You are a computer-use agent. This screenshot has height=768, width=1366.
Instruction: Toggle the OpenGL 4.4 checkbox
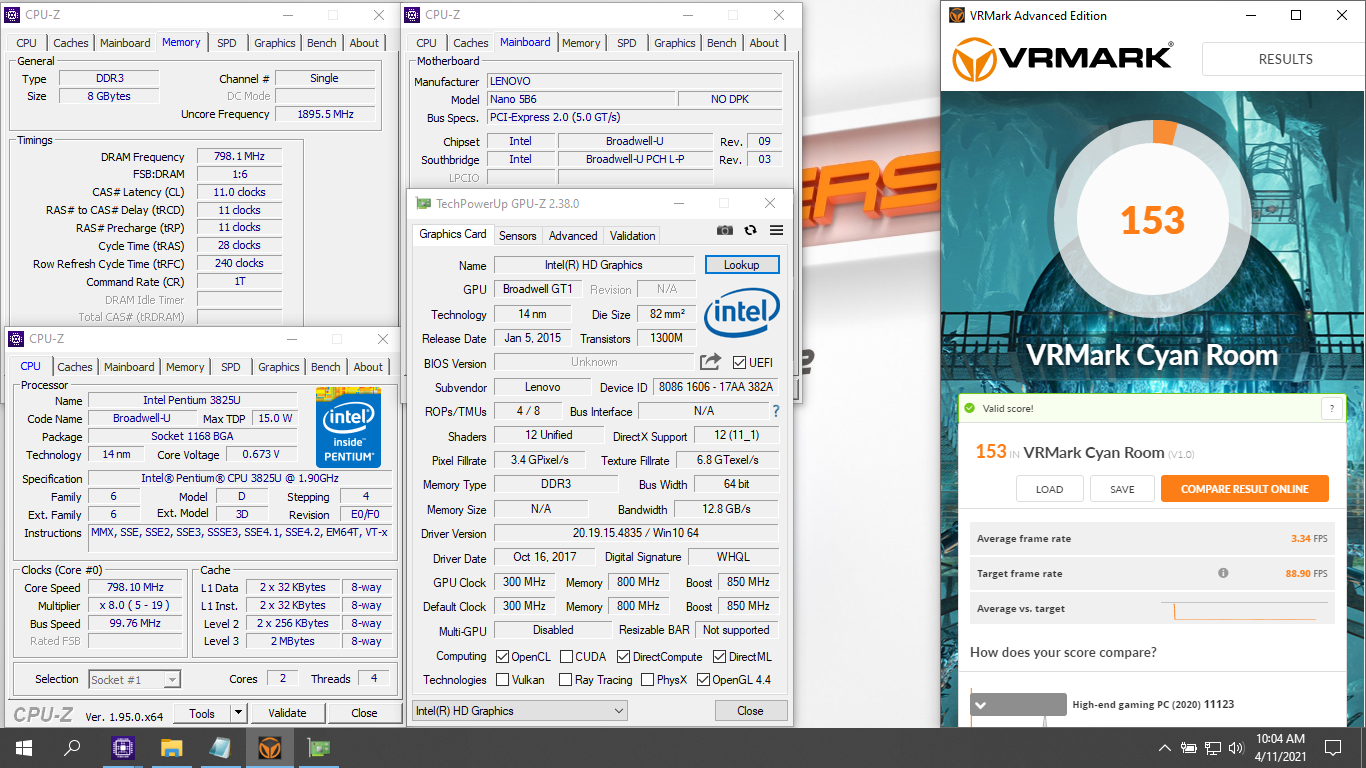coord(703,680)
